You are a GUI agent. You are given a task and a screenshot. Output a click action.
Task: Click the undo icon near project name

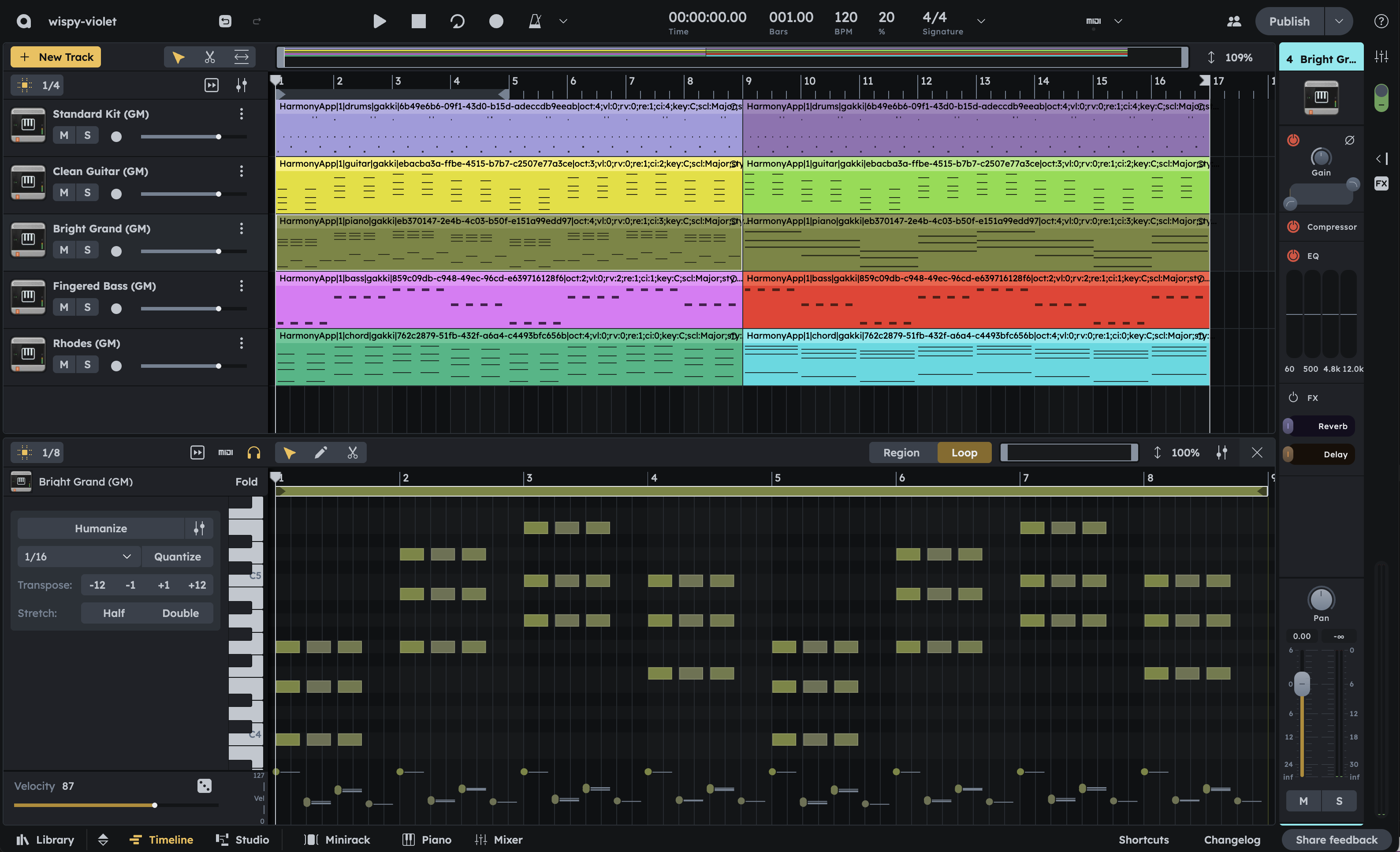225,22
